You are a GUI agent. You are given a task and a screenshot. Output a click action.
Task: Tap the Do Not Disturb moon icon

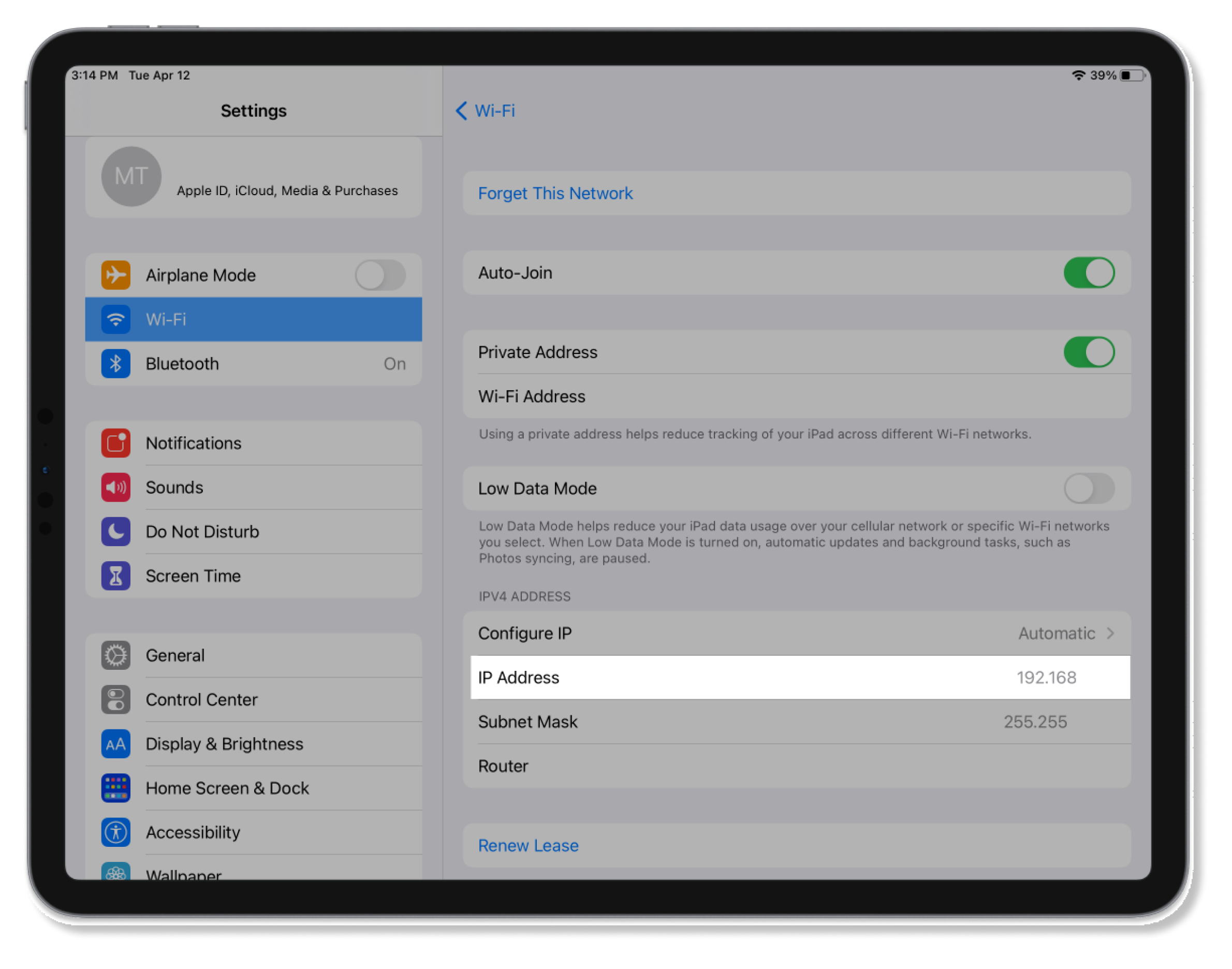pyautogui.click(x=116, y=532)
